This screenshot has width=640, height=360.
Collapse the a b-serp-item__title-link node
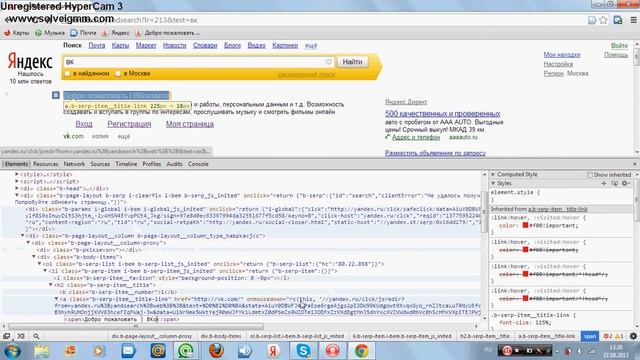pos(56,299)
